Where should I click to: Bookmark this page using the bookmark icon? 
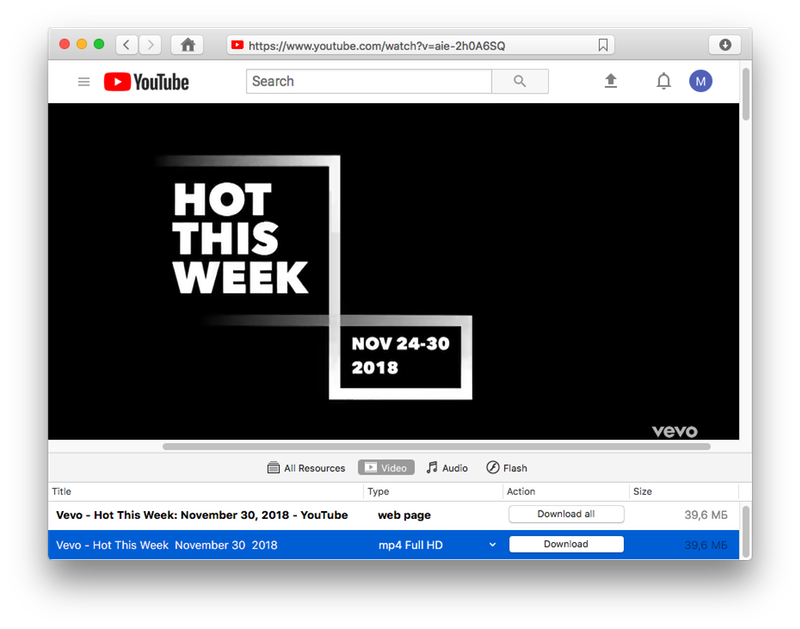[x=603, y=45]
